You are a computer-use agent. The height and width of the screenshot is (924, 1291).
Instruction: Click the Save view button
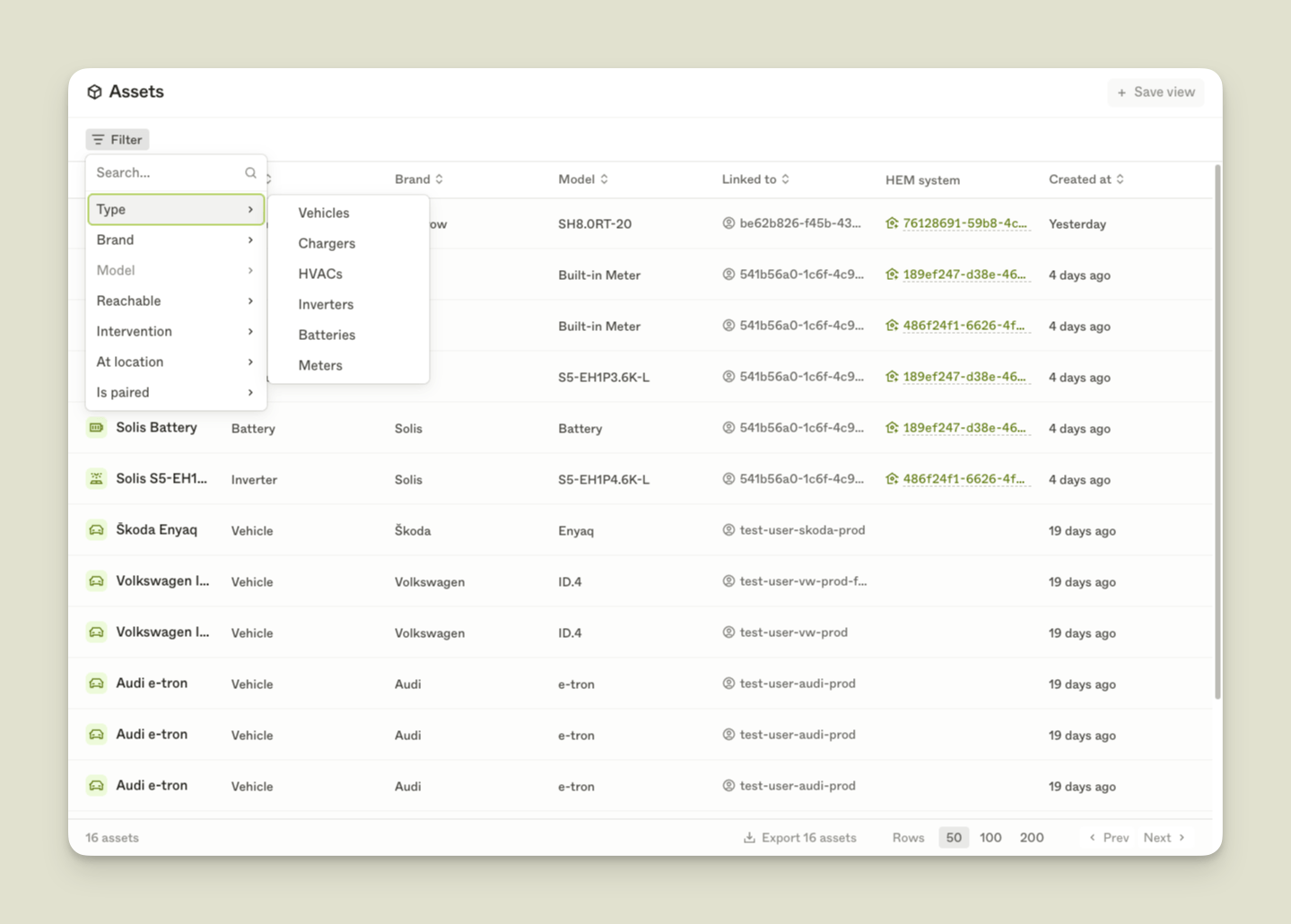coord(1156,92)
